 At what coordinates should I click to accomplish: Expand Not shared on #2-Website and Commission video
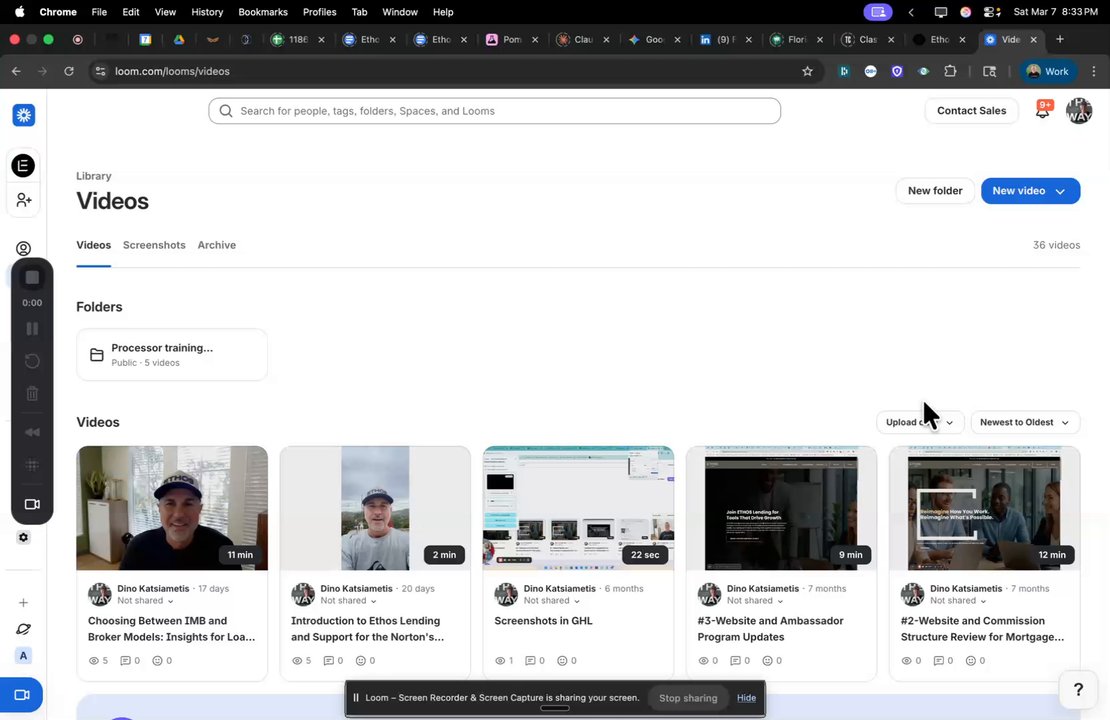(x=958, y=600)
